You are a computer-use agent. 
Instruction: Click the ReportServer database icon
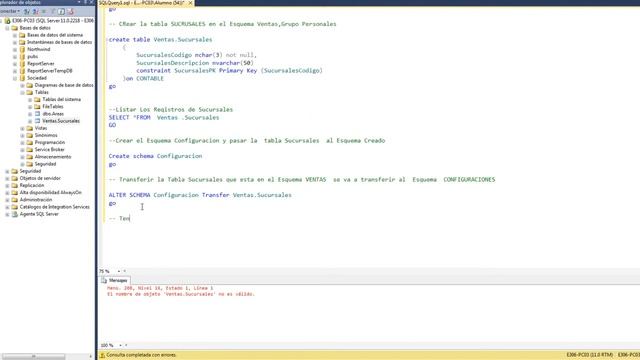tap(22, 64)
